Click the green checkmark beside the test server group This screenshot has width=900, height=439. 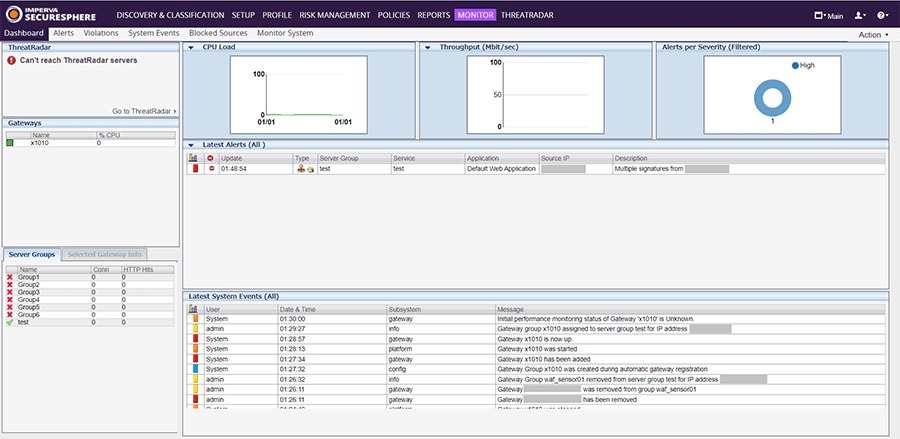(10, 322)
